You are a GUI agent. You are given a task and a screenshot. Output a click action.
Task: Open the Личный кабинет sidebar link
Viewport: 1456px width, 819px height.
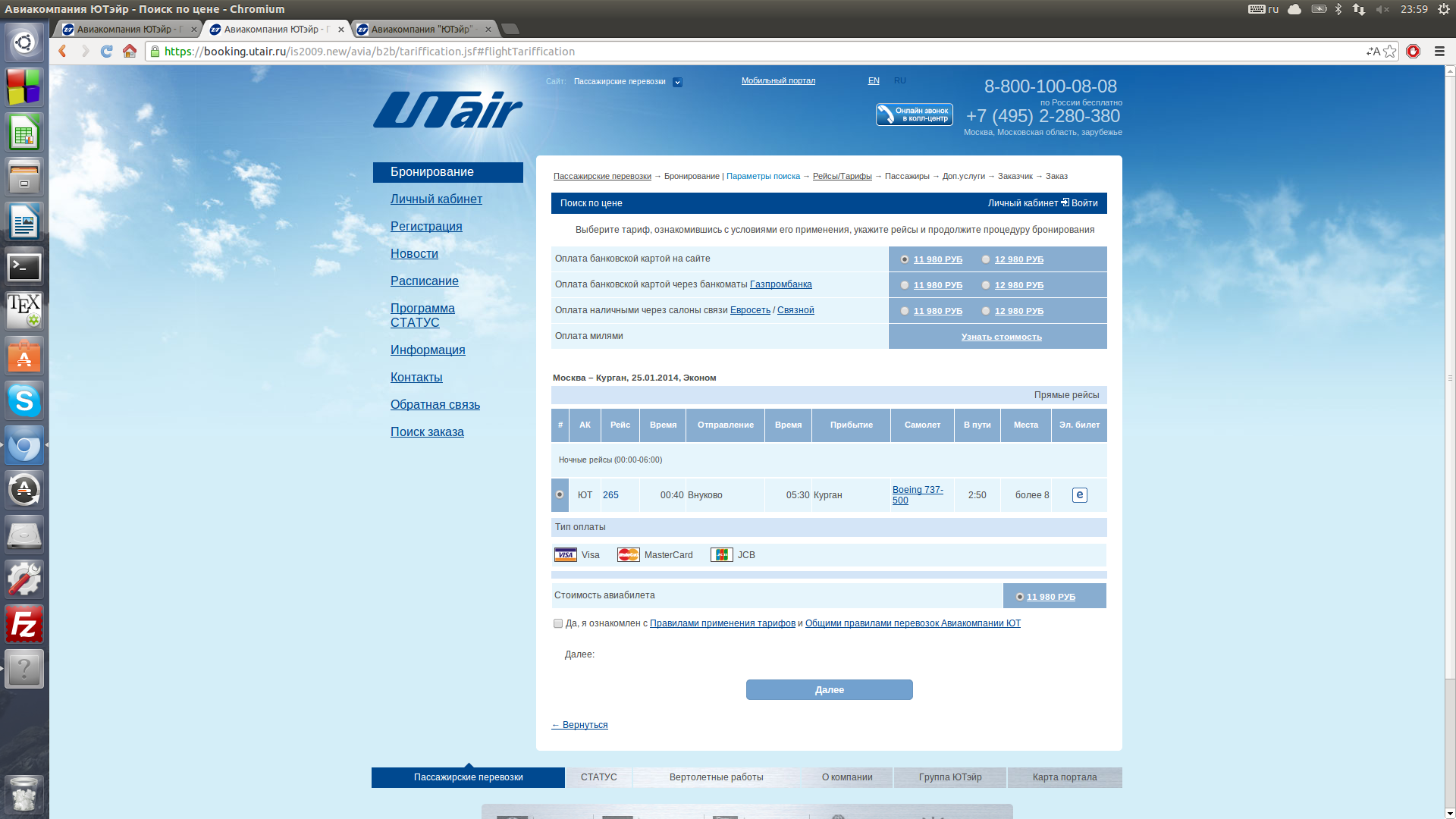click(436, 199)
